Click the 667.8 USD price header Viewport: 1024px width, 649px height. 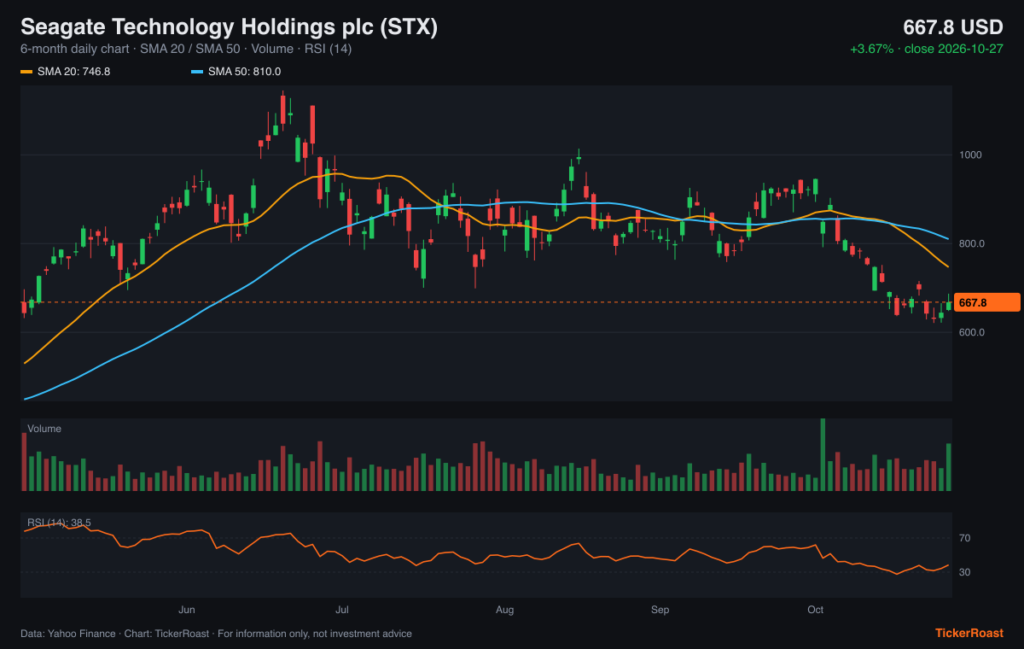point(953,27)
